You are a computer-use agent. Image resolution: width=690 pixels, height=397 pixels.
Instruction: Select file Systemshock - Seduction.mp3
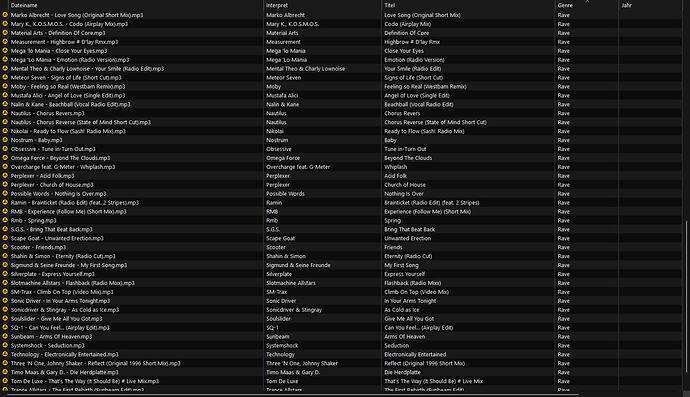[48, 346]
